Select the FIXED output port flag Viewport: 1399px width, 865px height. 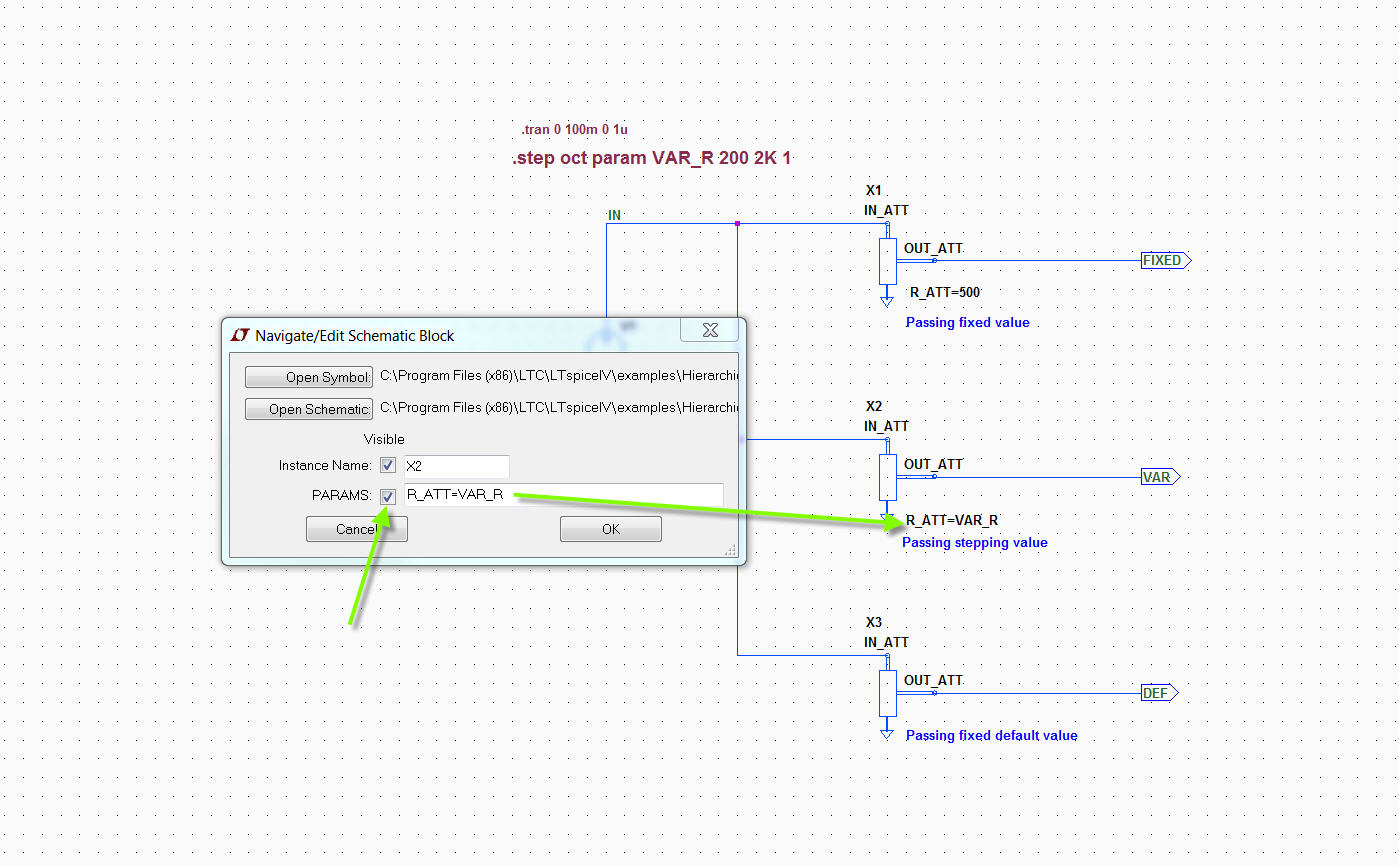1164,261
